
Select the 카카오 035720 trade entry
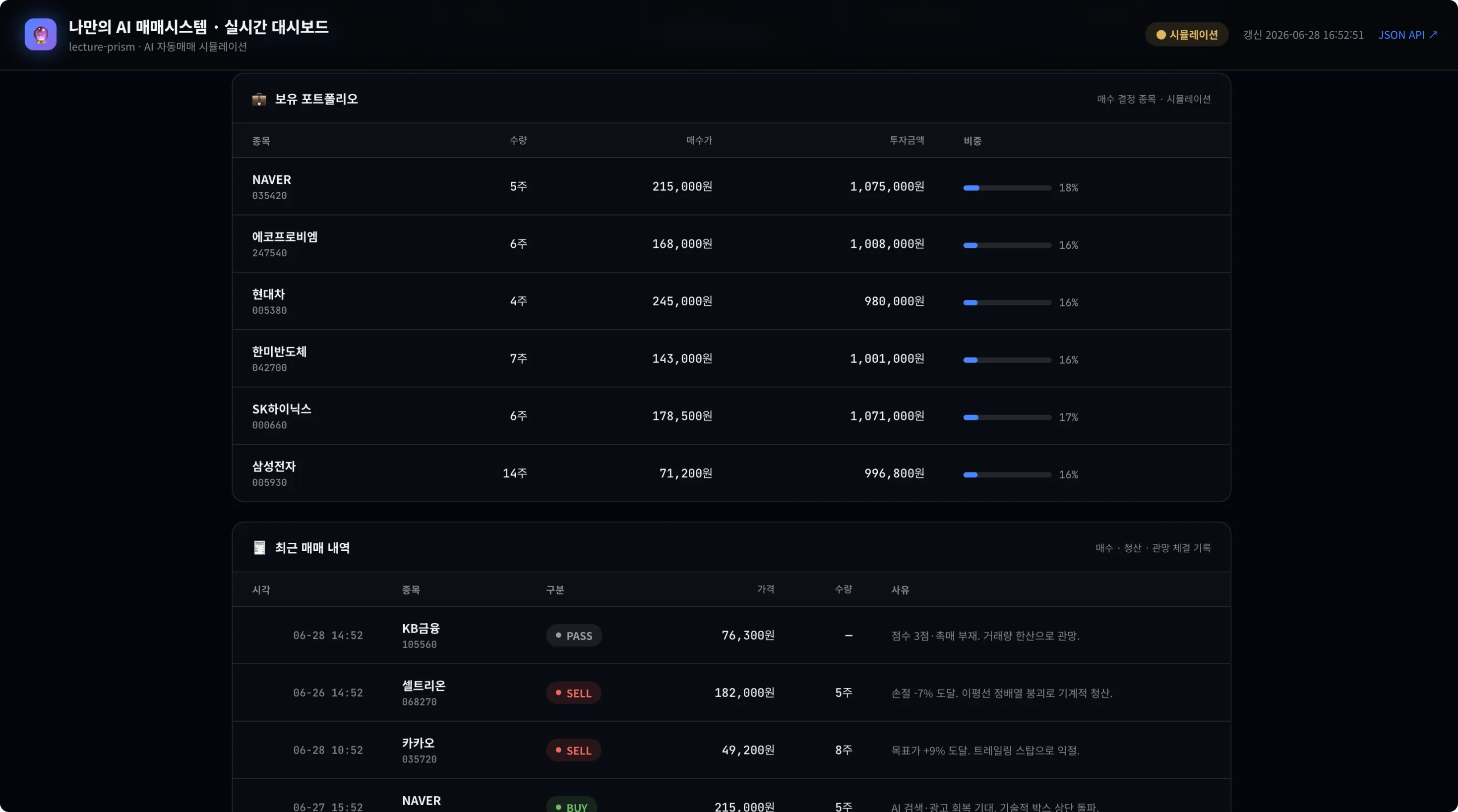tap(420, 751)
